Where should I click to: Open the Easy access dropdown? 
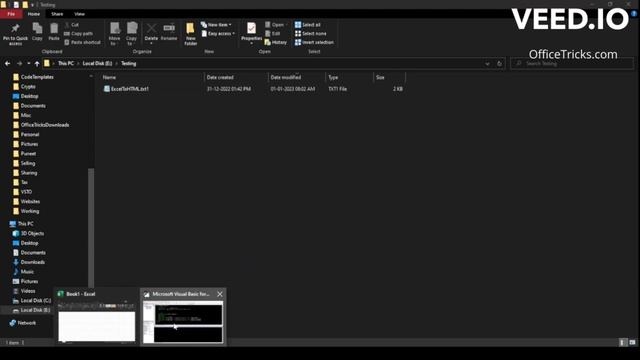point(218,33)
